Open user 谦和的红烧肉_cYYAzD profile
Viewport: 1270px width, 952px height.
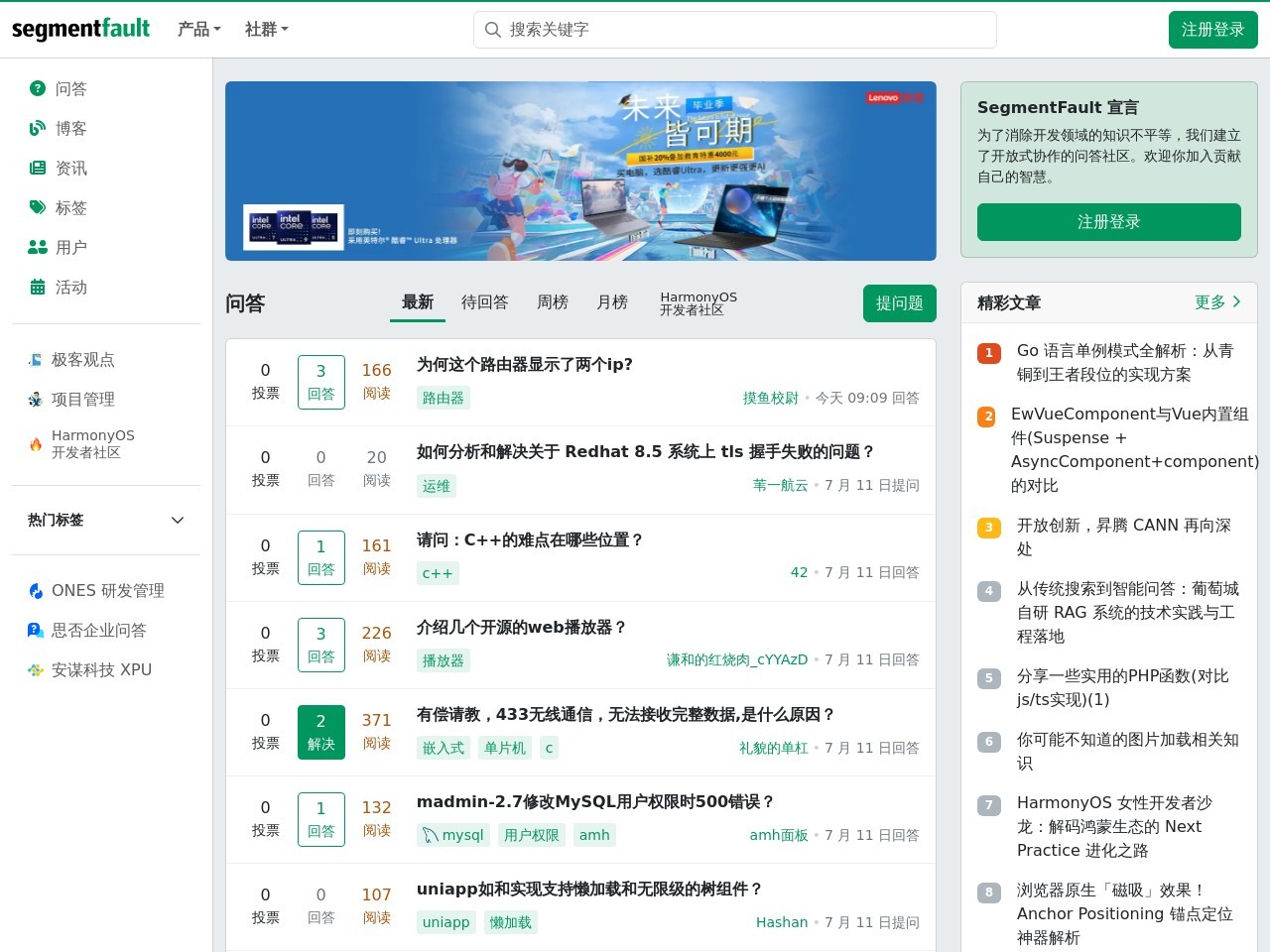(x=737, y=659)
